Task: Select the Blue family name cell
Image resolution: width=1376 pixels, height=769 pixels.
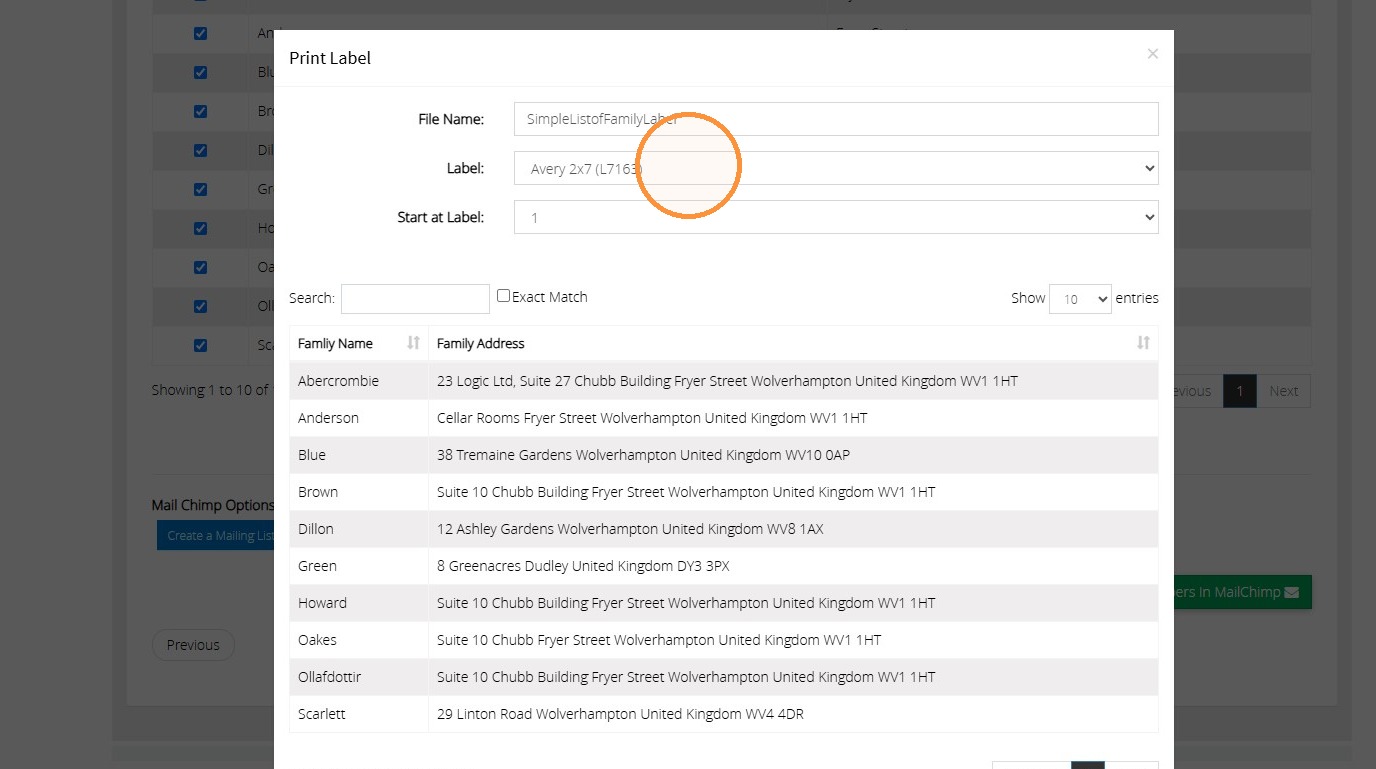Action: pyautogui.click(x=359, y=455)
